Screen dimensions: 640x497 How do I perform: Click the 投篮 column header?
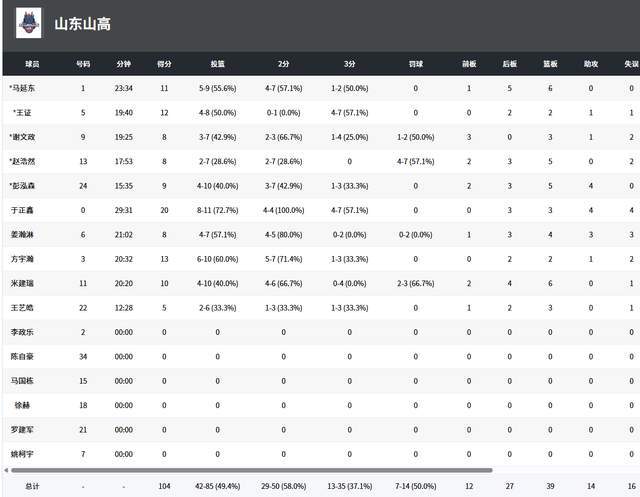(x=217, y=63)
